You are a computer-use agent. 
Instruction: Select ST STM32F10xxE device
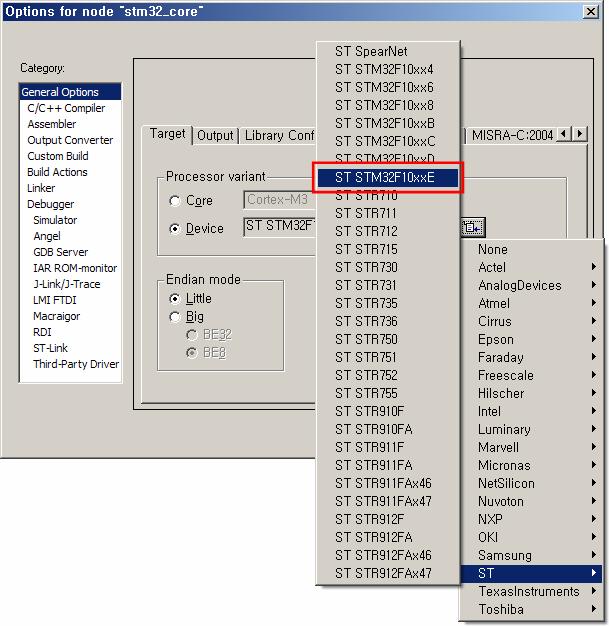(x=388, y=177)
